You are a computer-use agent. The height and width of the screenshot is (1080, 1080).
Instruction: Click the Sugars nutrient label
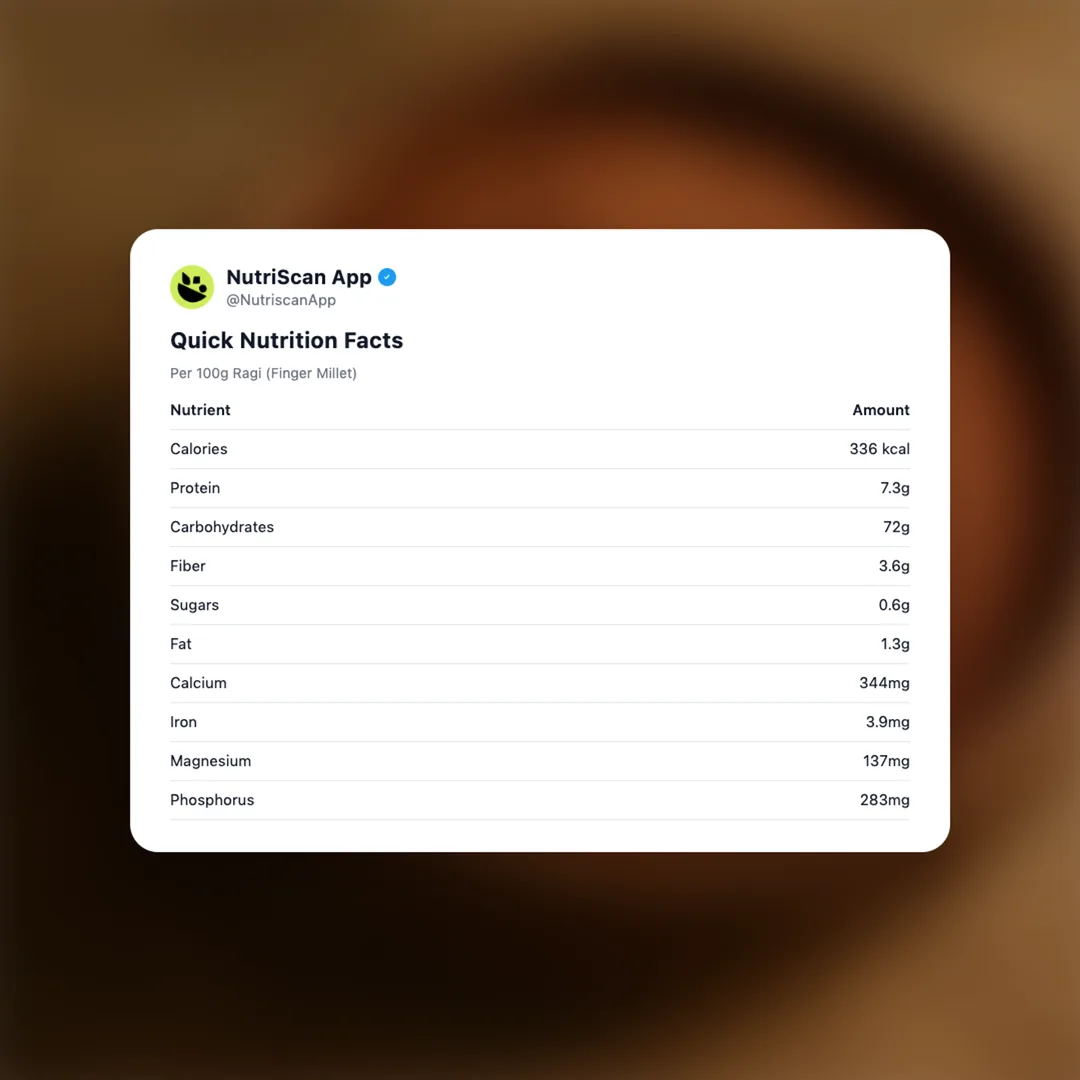(x=194, y=605)
